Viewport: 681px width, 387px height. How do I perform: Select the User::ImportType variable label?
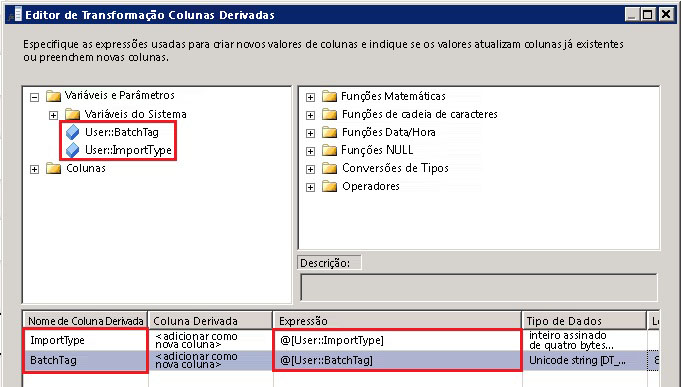tap(128, 150)
